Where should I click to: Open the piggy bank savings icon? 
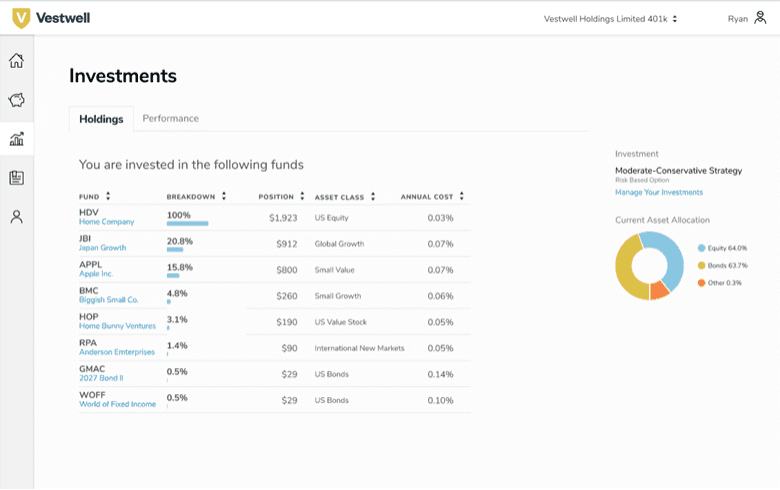pos(16,100)
